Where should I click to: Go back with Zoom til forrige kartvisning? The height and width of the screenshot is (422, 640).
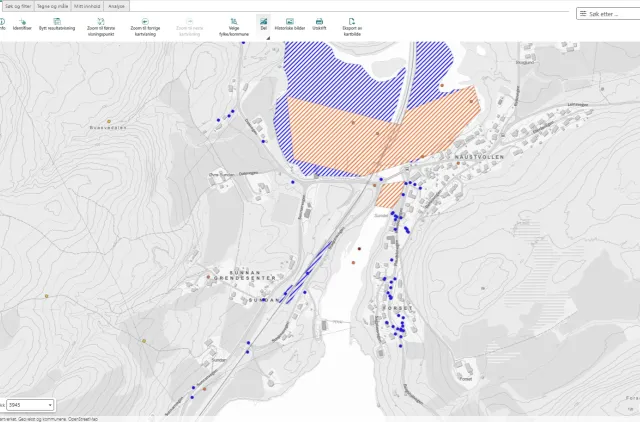coord(145,21)
